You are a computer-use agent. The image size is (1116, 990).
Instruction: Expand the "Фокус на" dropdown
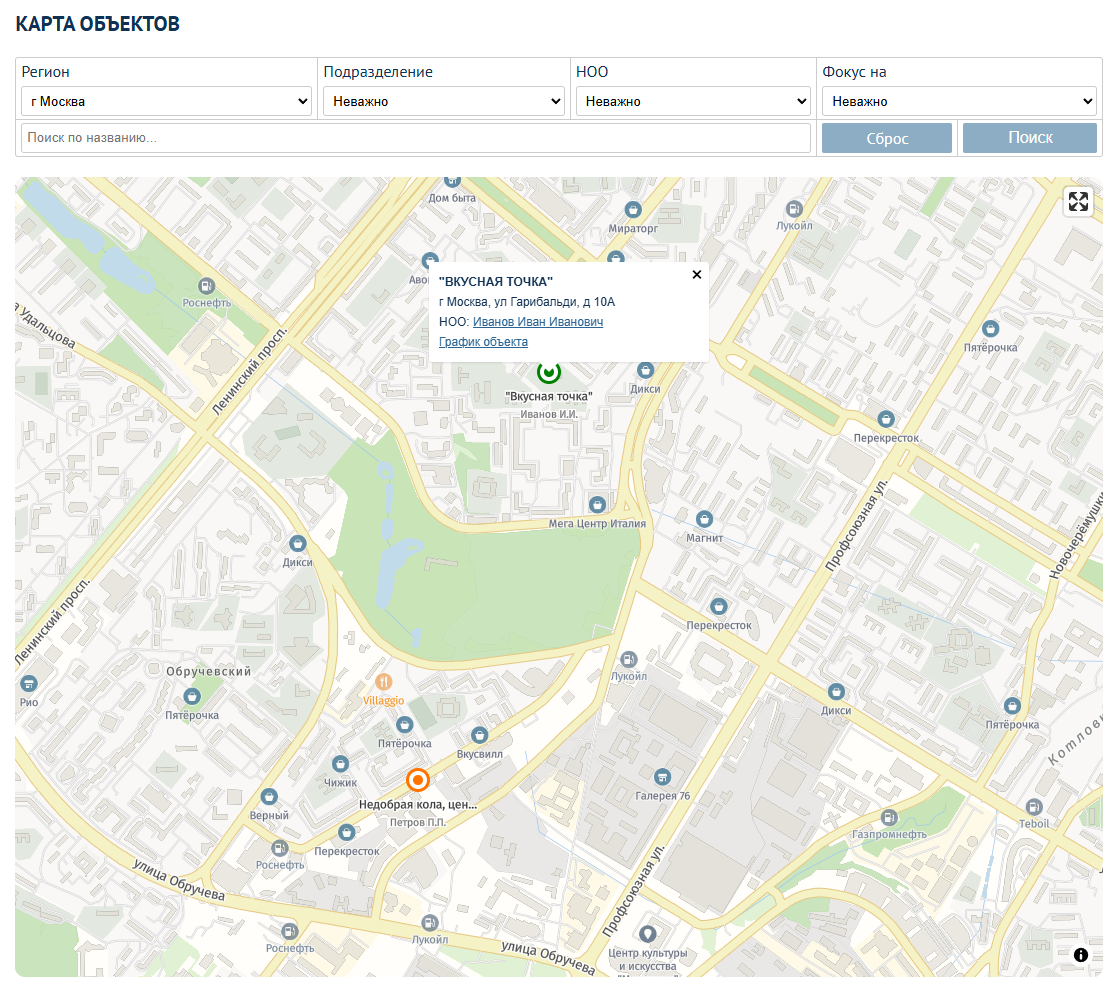(x=959, y=101)
